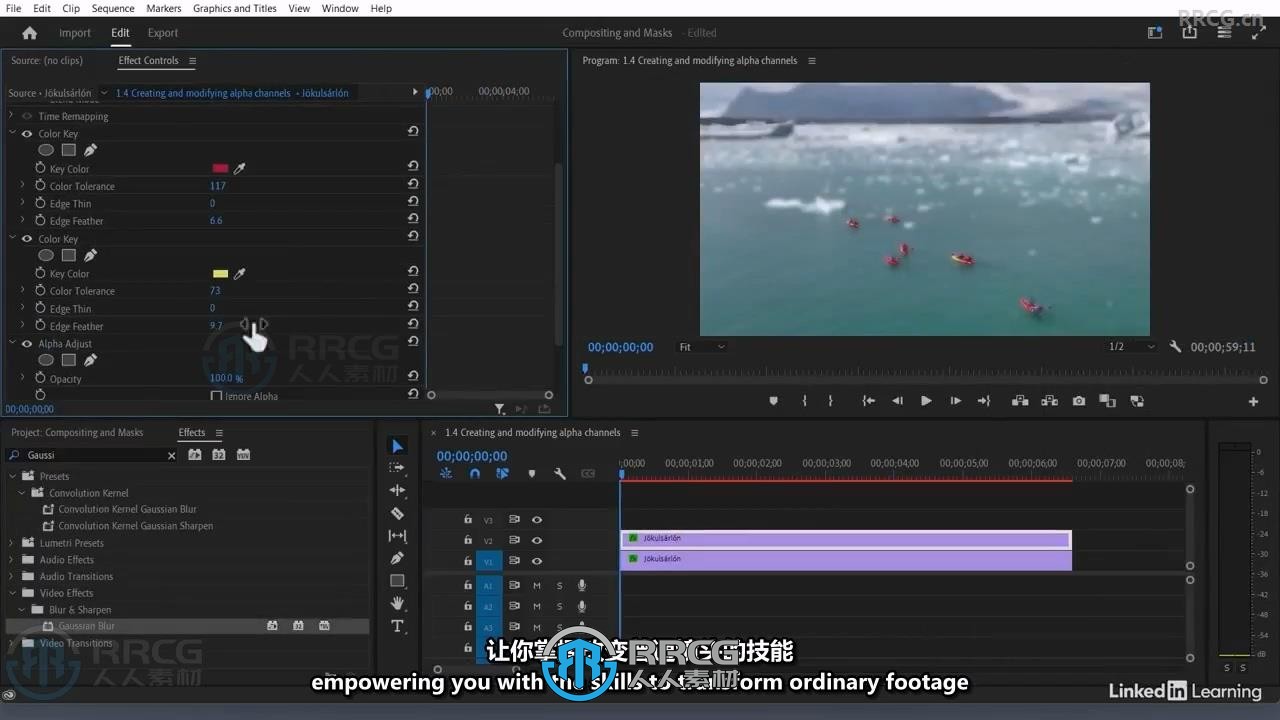Toggle V3 track output eye
1280x720 pixels.
[x=537, y=520]
